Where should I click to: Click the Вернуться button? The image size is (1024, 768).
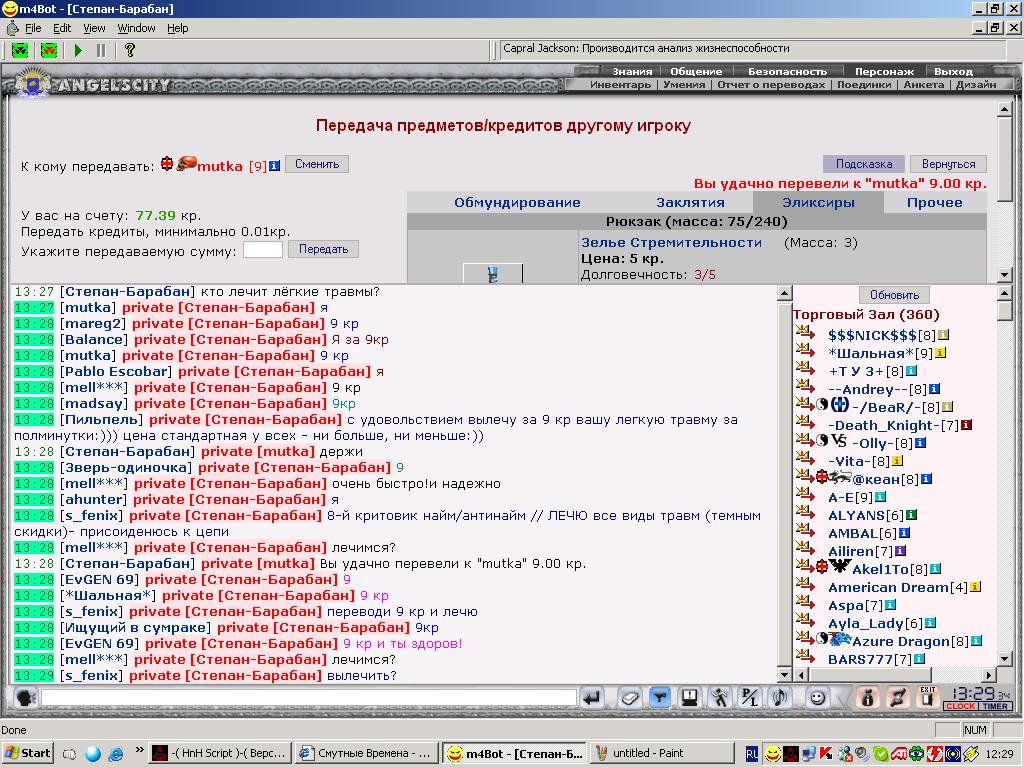click(x=948, y=164)
